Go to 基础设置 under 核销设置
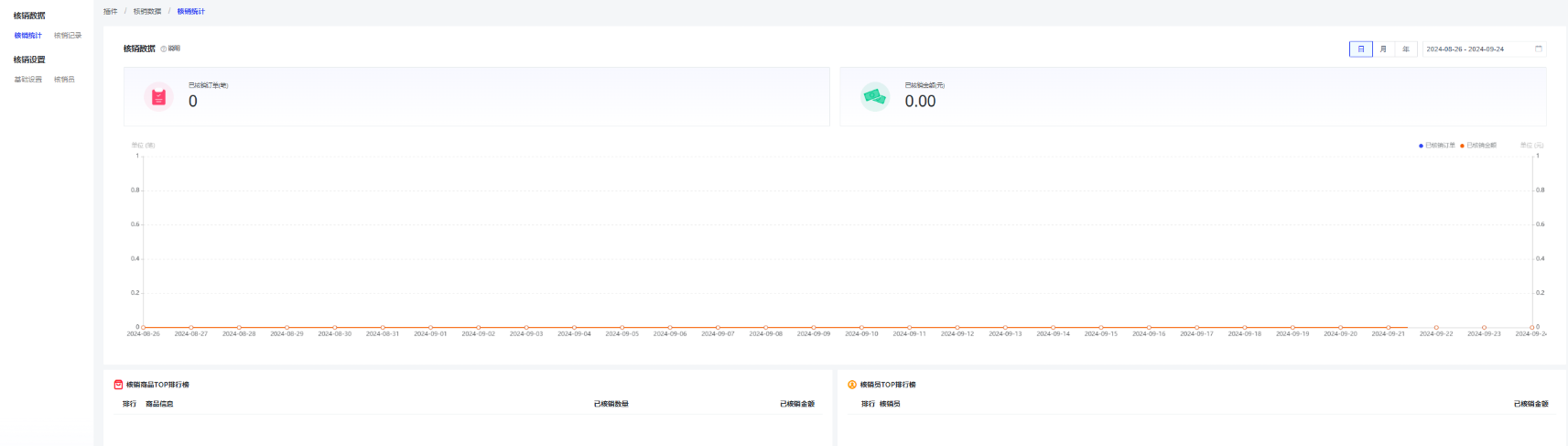Screen dimensions: 1568x446 click(28, 80)
